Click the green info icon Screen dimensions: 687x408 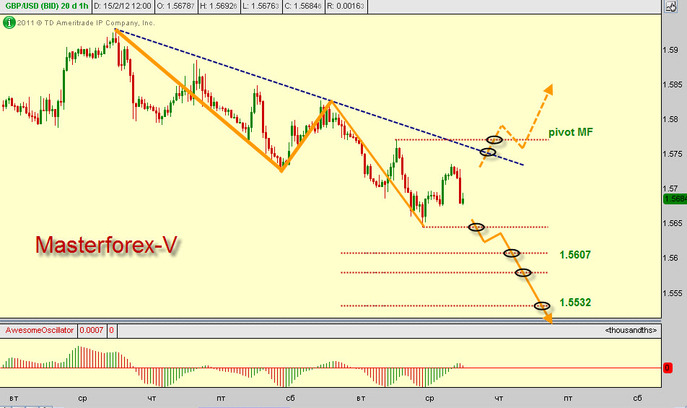tap(9, 23)
